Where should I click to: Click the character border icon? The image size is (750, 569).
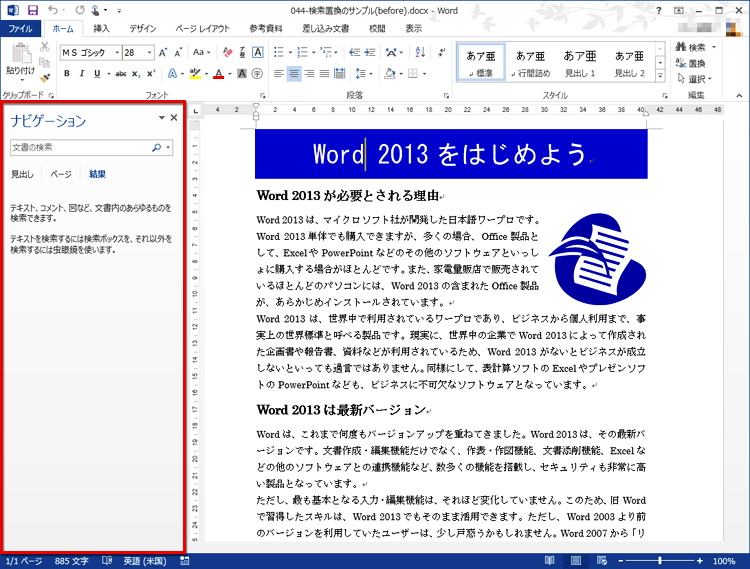pos(257,52)
